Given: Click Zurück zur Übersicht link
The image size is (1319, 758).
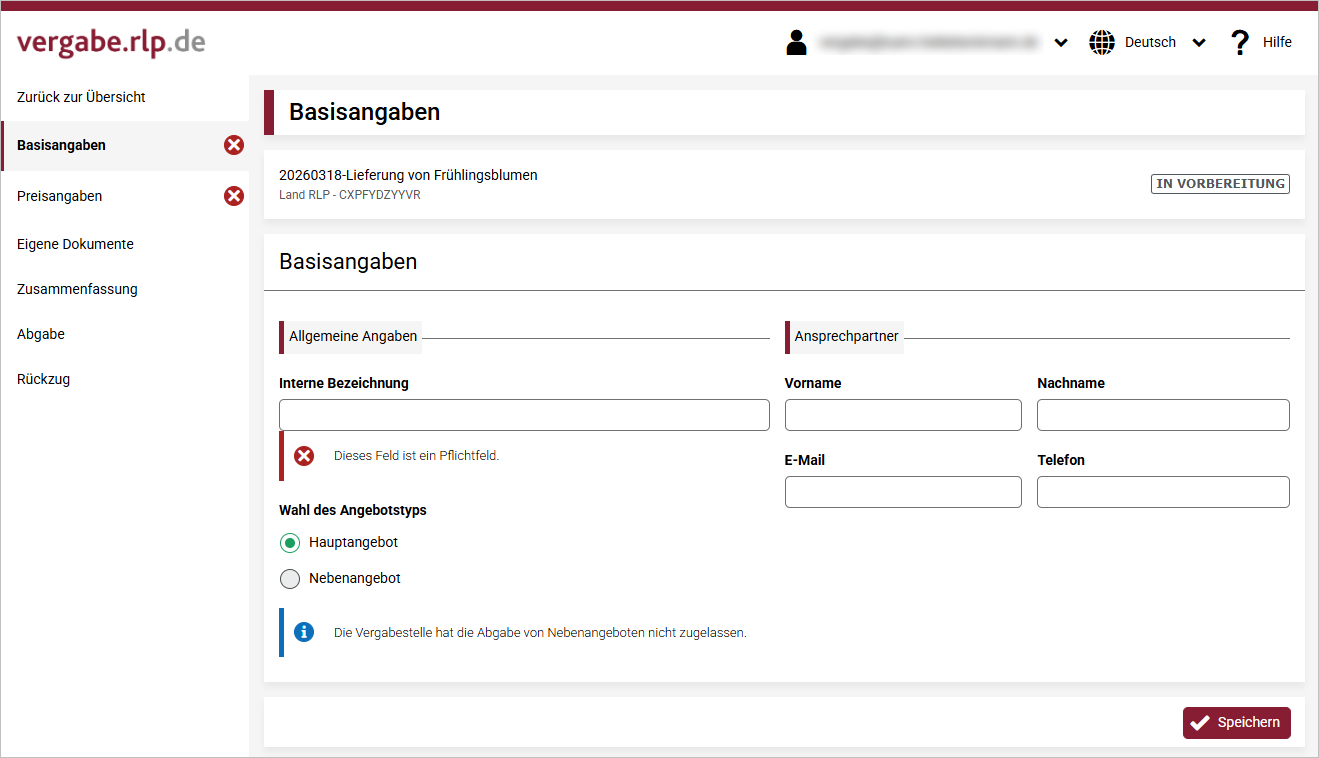Looking at the screenshot, I should coord(81,97).
